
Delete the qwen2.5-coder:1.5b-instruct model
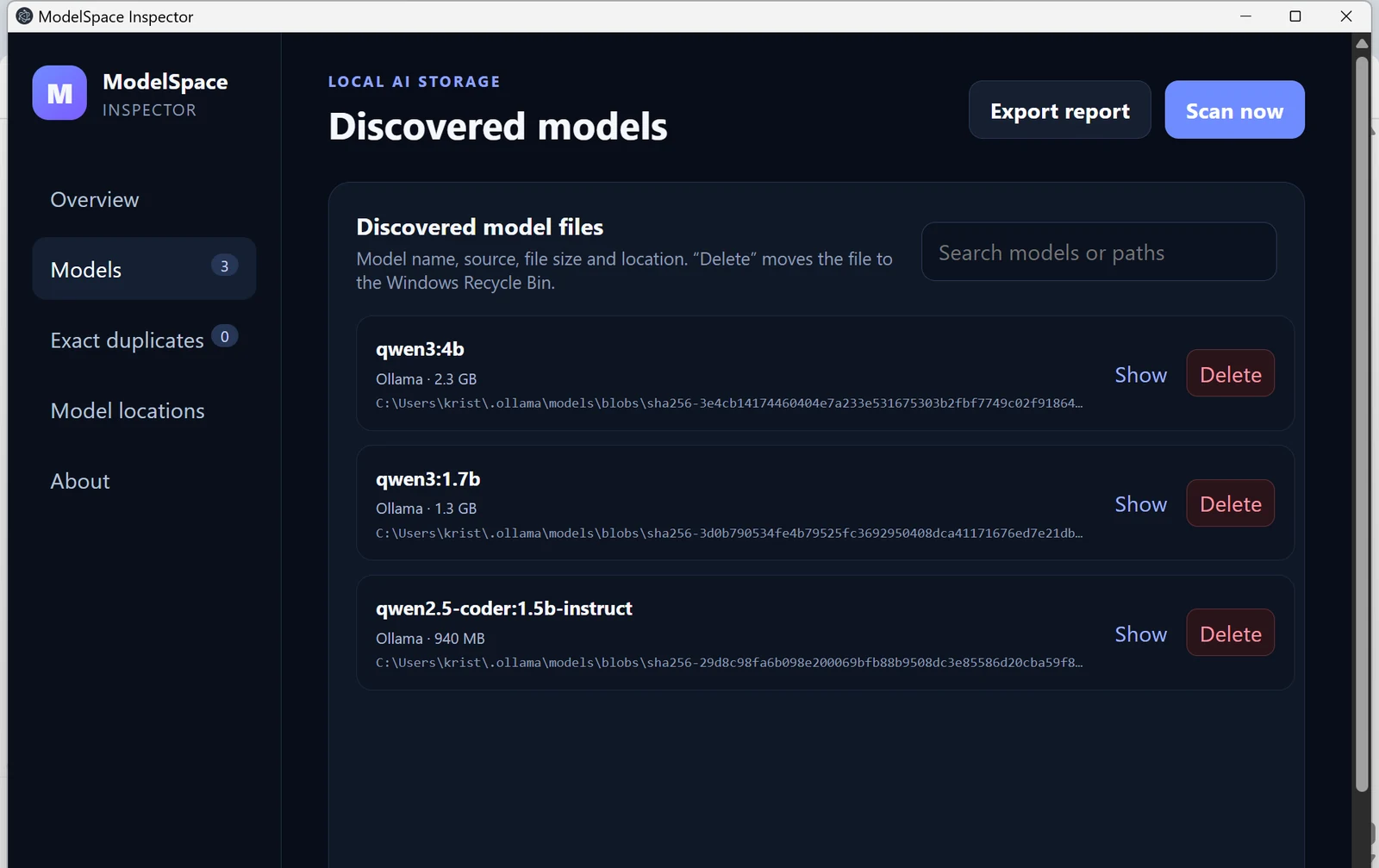point(1230,634)
